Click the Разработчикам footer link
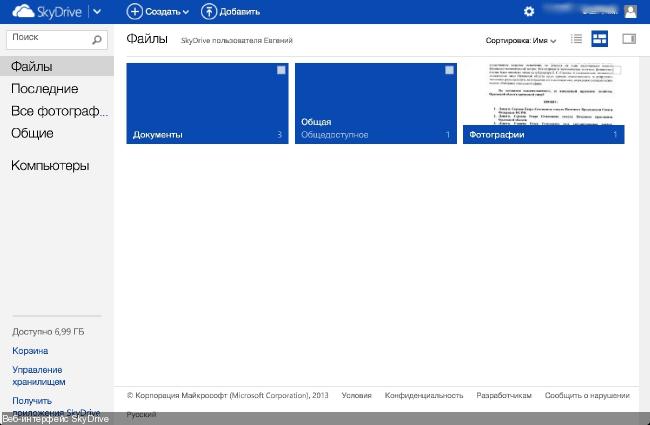 point(504,396)
